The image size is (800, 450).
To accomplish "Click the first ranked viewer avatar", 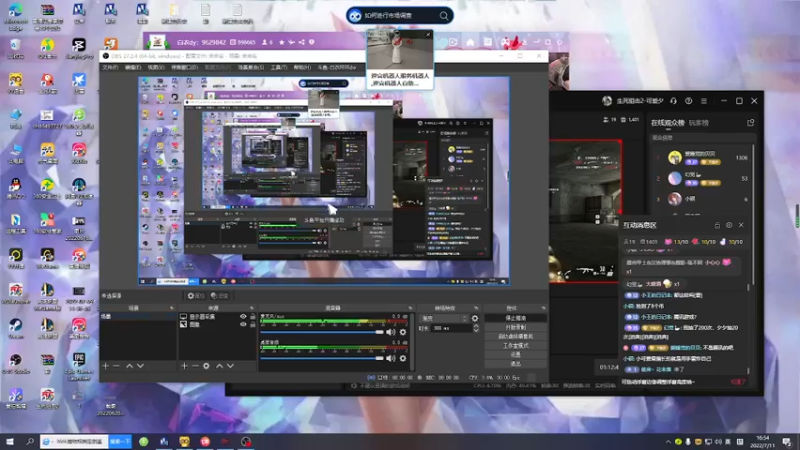I will click(x=675, y=157).
